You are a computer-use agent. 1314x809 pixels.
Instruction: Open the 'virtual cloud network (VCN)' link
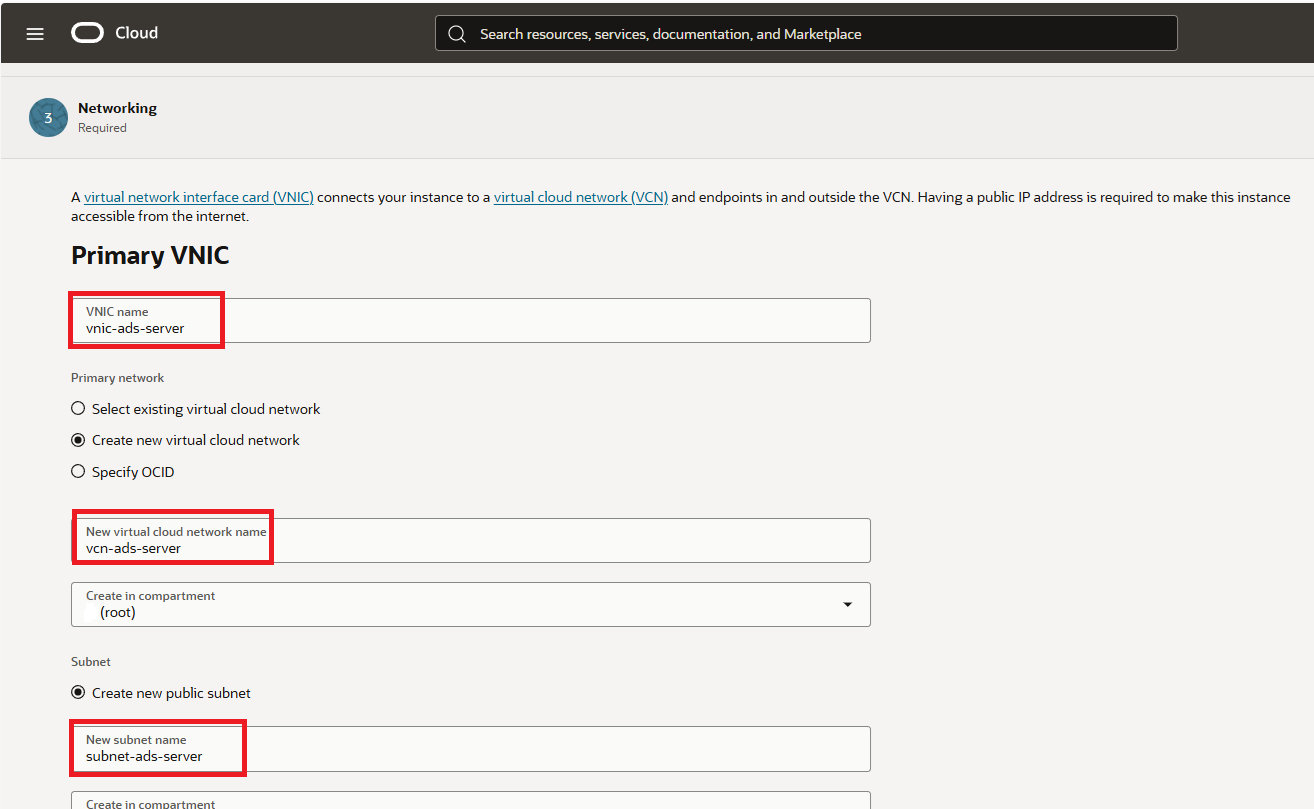tap(580, 197)
